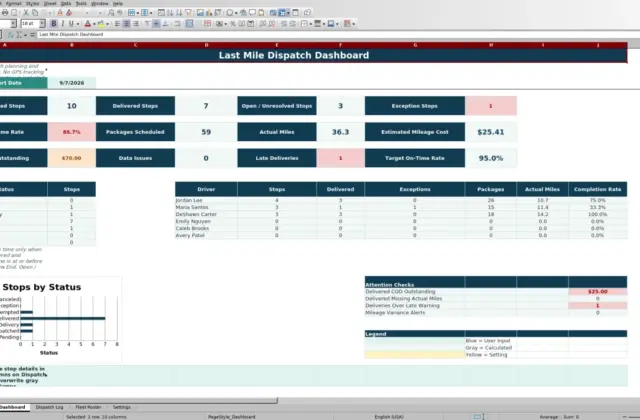The width and height of the screenshot is (640, 420).
Task: Open the underline style dropdown arrow
Action: [x=78, y=24]
